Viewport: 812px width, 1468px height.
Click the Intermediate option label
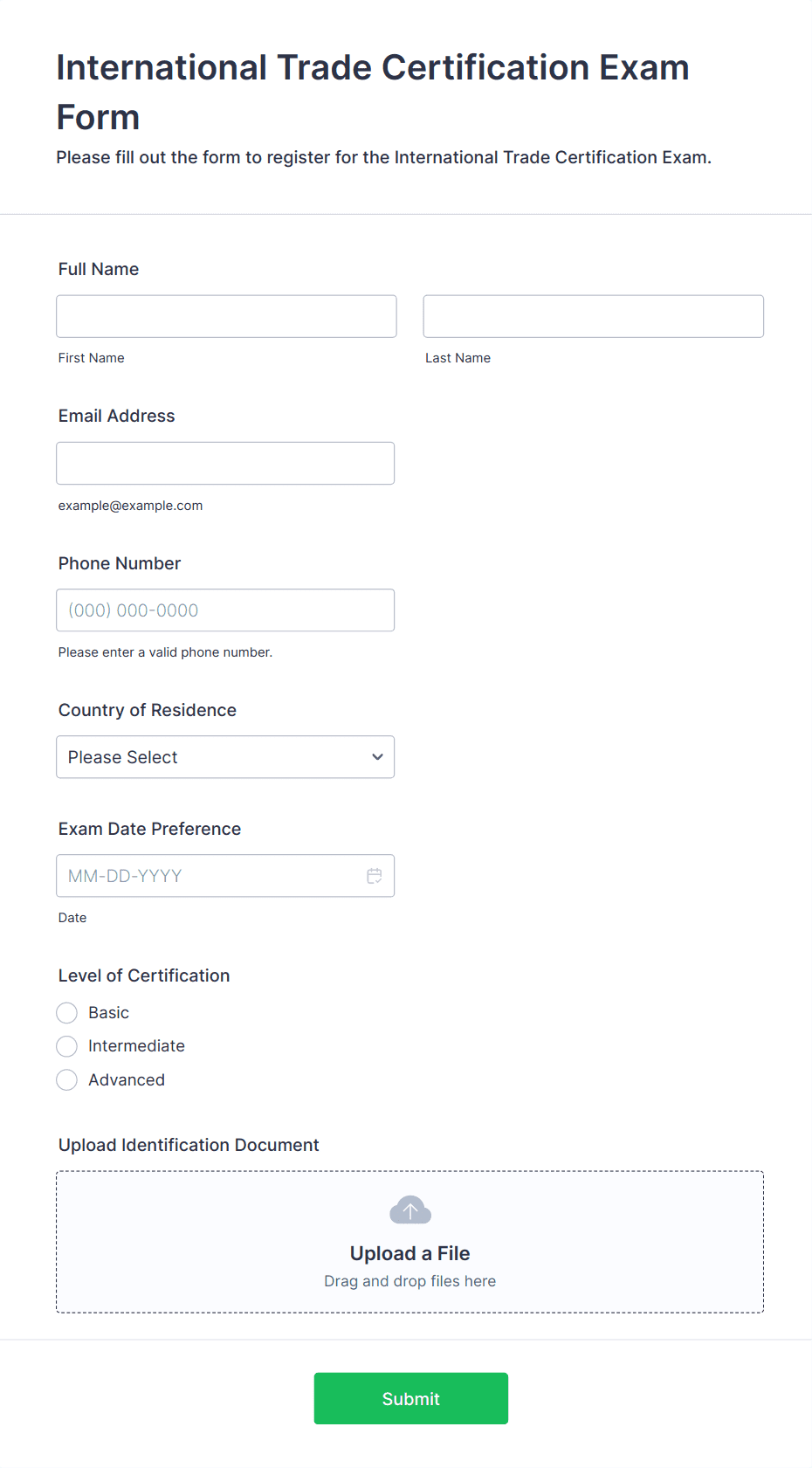pyautogui.click(x=136, y=1046)
